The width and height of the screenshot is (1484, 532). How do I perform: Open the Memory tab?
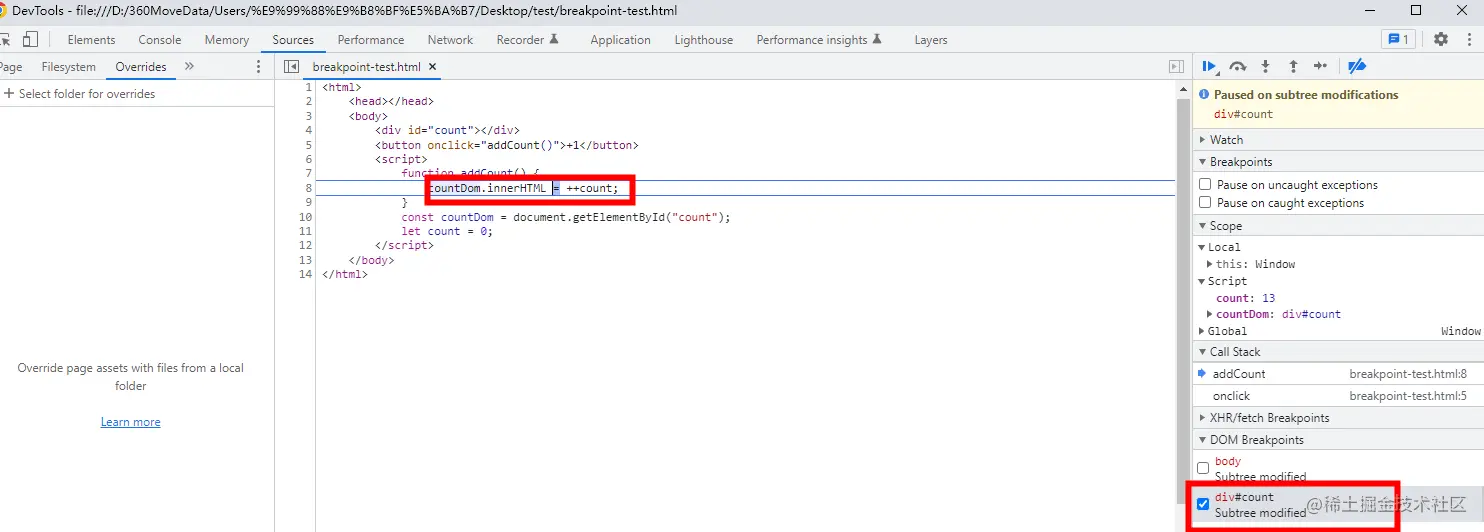227,40
